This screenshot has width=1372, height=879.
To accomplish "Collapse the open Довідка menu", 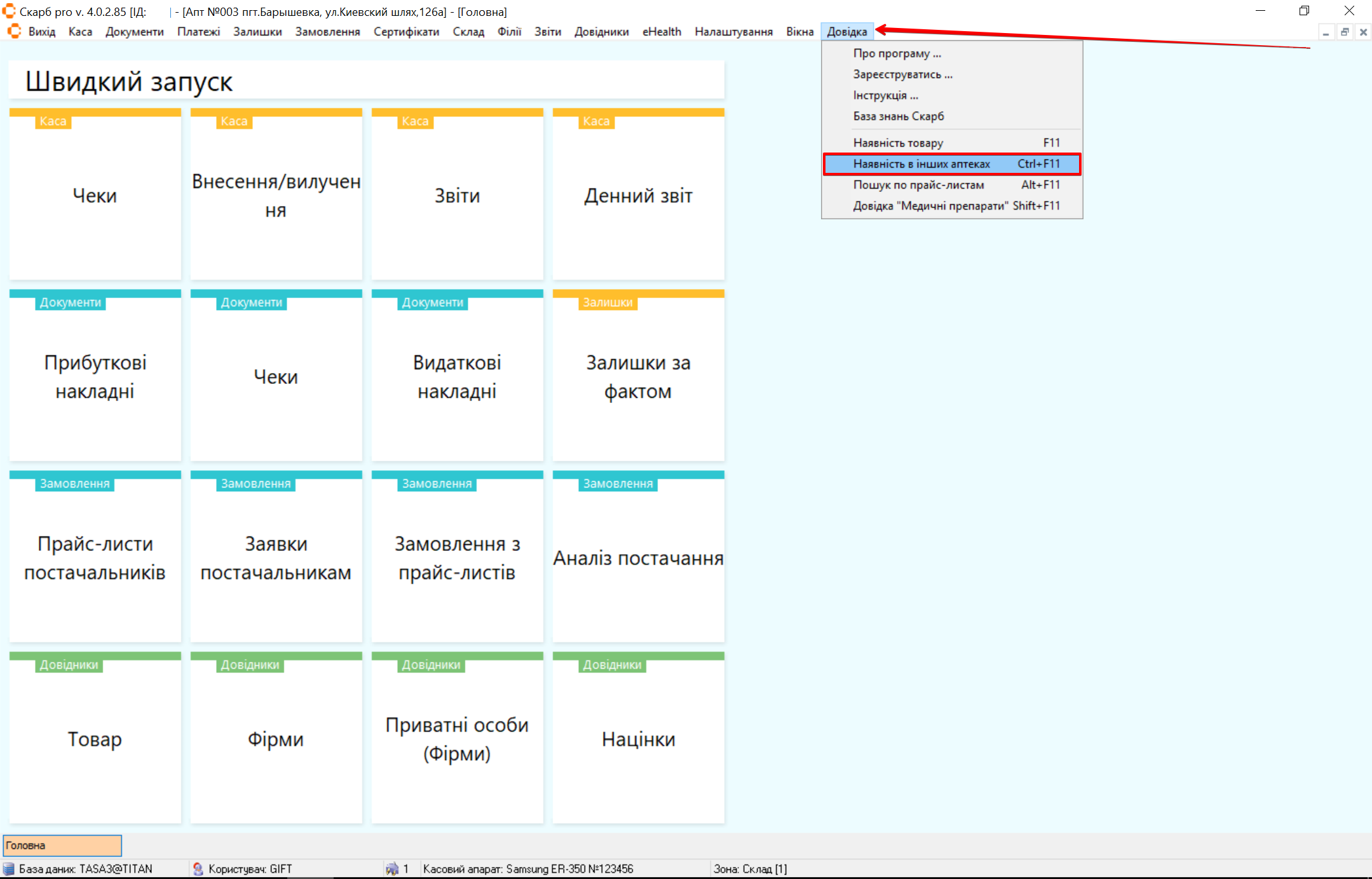I will pyautogui.click(x=846, y=32).
